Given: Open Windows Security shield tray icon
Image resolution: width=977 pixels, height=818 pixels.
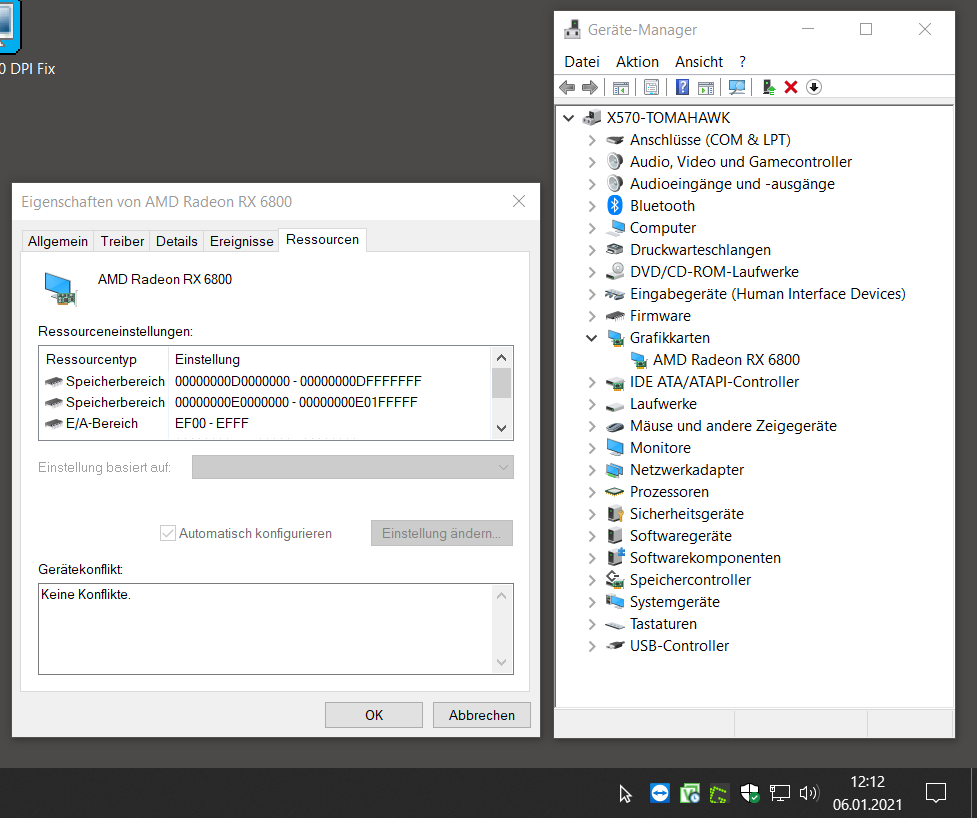Looking at the screenshot, I should click(750, 793).
